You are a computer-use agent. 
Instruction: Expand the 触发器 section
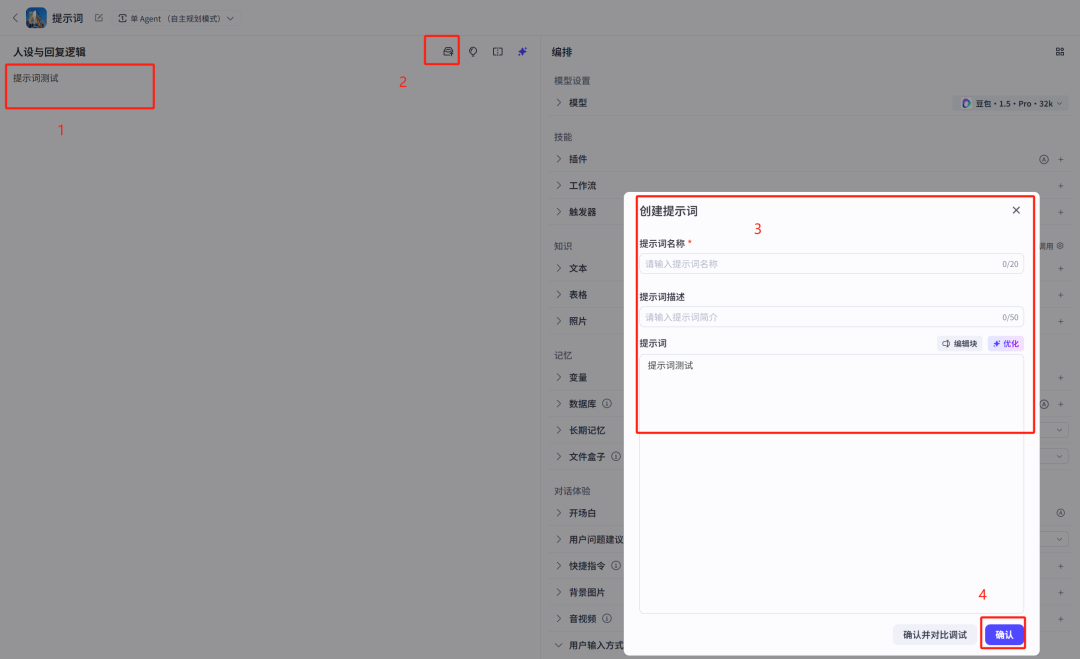559,211
